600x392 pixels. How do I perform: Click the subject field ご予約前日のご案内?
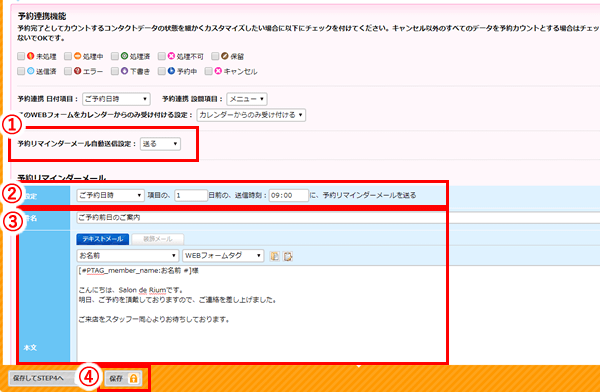point(338,217)
